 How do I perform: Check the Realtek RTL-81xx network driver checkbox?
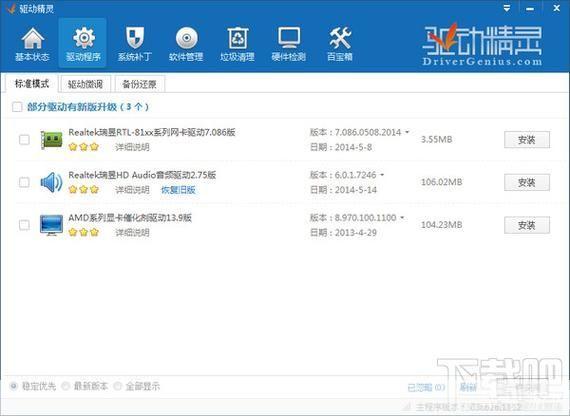(x=24, y=140)
